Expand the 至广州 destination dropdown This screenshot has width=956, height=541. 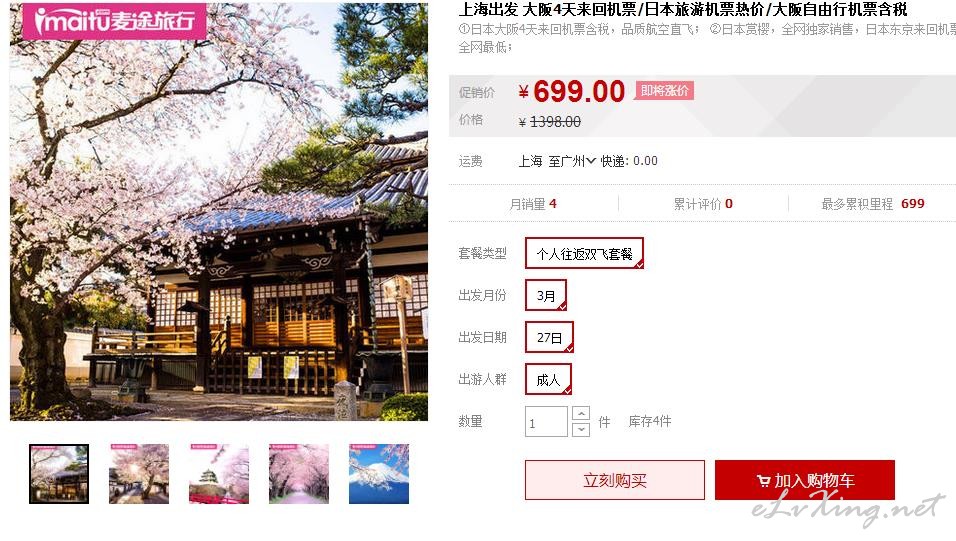pos(572,161)
